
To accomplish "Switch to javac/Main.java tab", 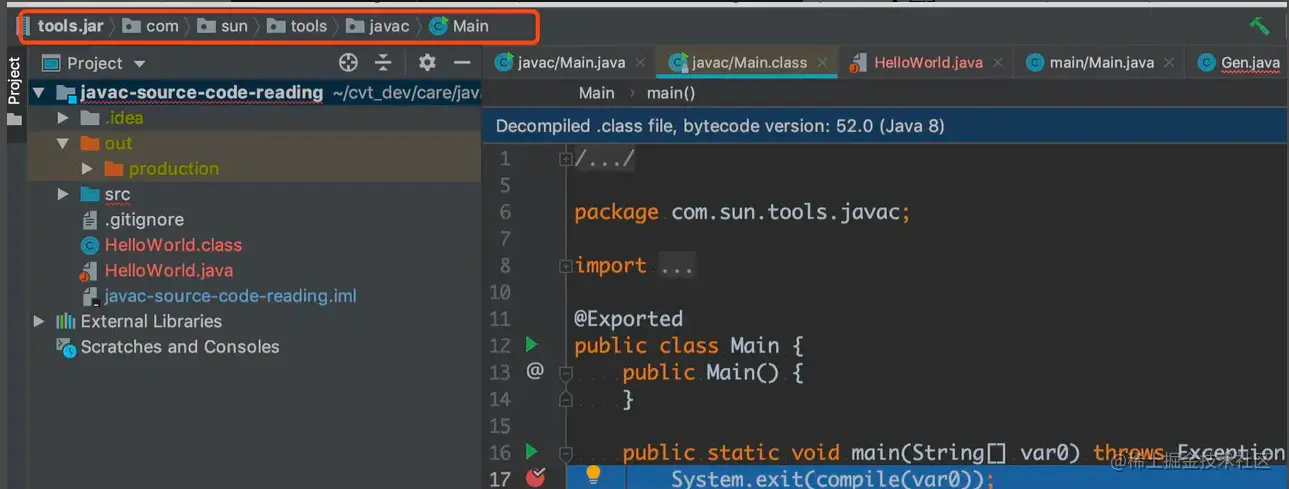I will tap(570, 62).
